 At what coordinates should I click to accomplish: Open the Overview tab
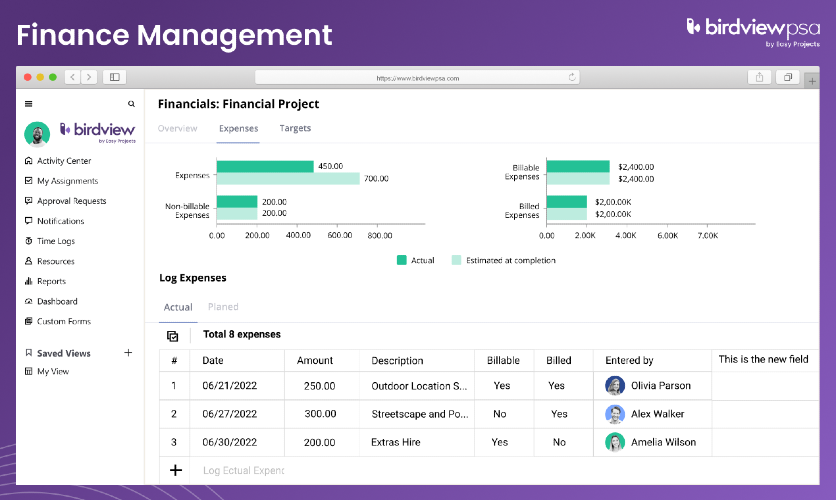click(x=178, y=128)
